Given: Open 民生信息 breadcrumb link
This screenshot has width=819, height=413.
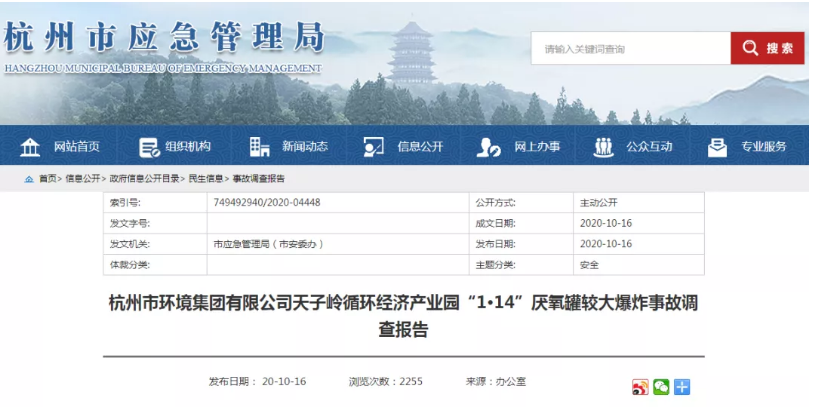Looking at the screenshot, I should [x=206, y=179].
